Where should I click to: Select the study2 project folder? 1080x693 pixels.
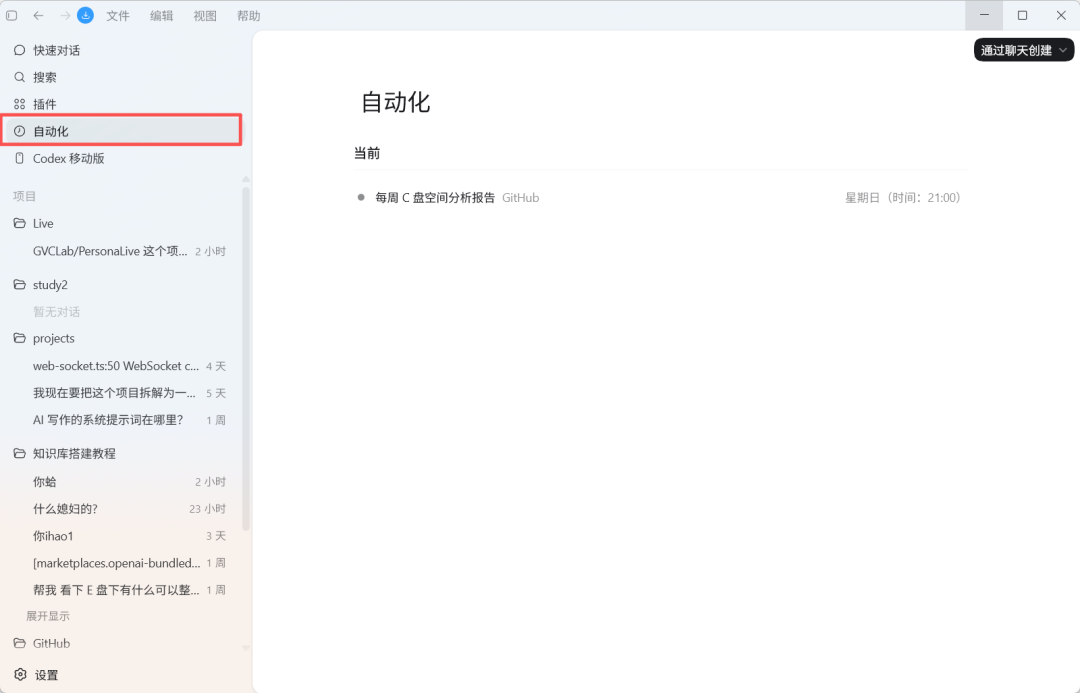pyautogui.click(x=123, y=285)
